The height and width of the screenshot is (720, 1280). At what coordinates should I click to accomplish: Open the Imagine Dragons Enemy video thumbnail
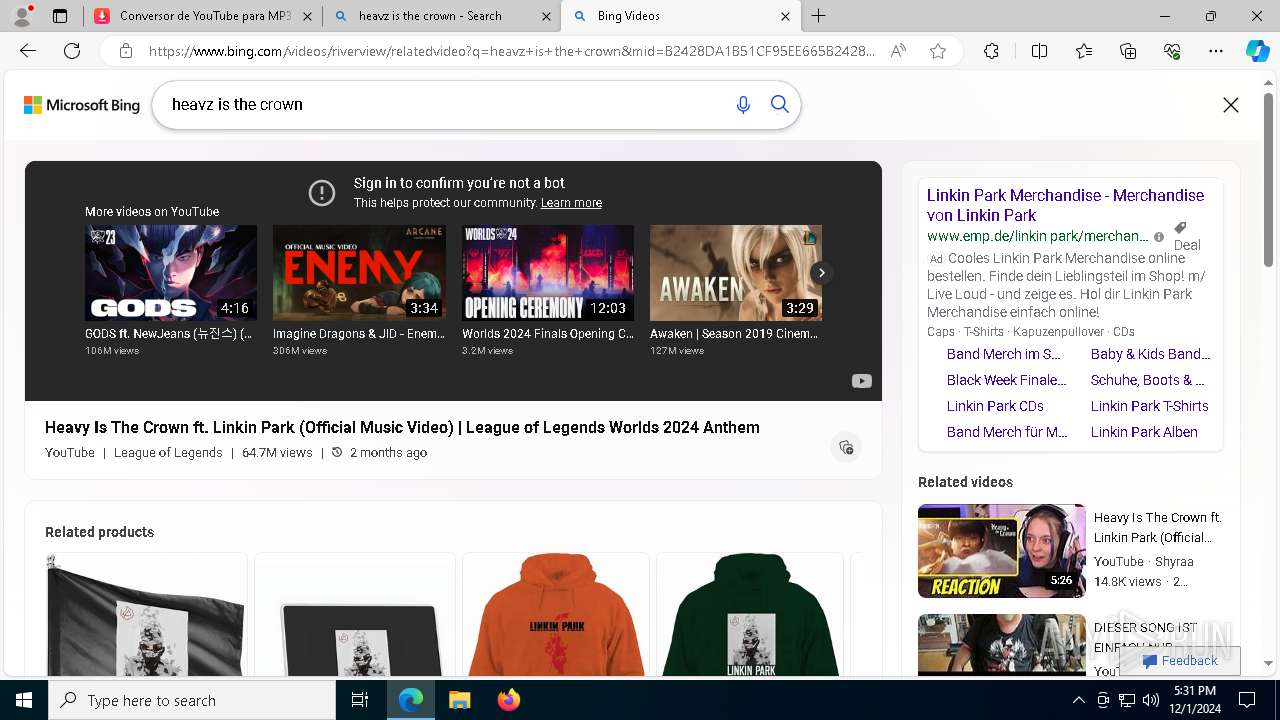[x=359, y=273]
